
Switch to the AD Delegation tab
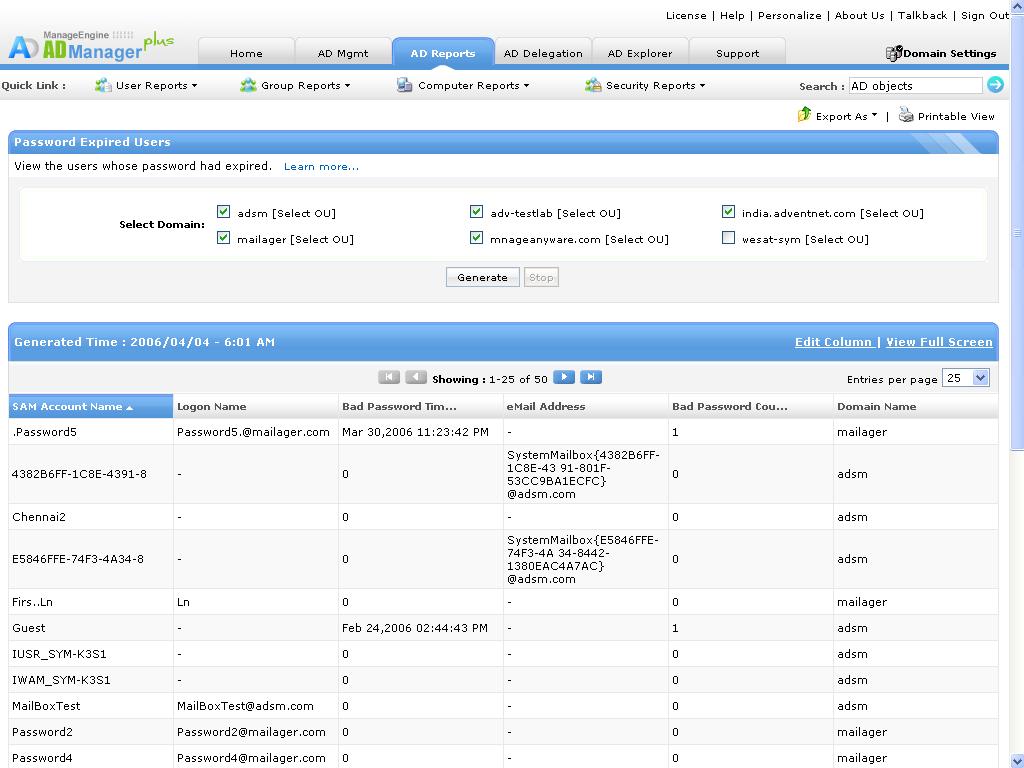click(x=542, y=53)
